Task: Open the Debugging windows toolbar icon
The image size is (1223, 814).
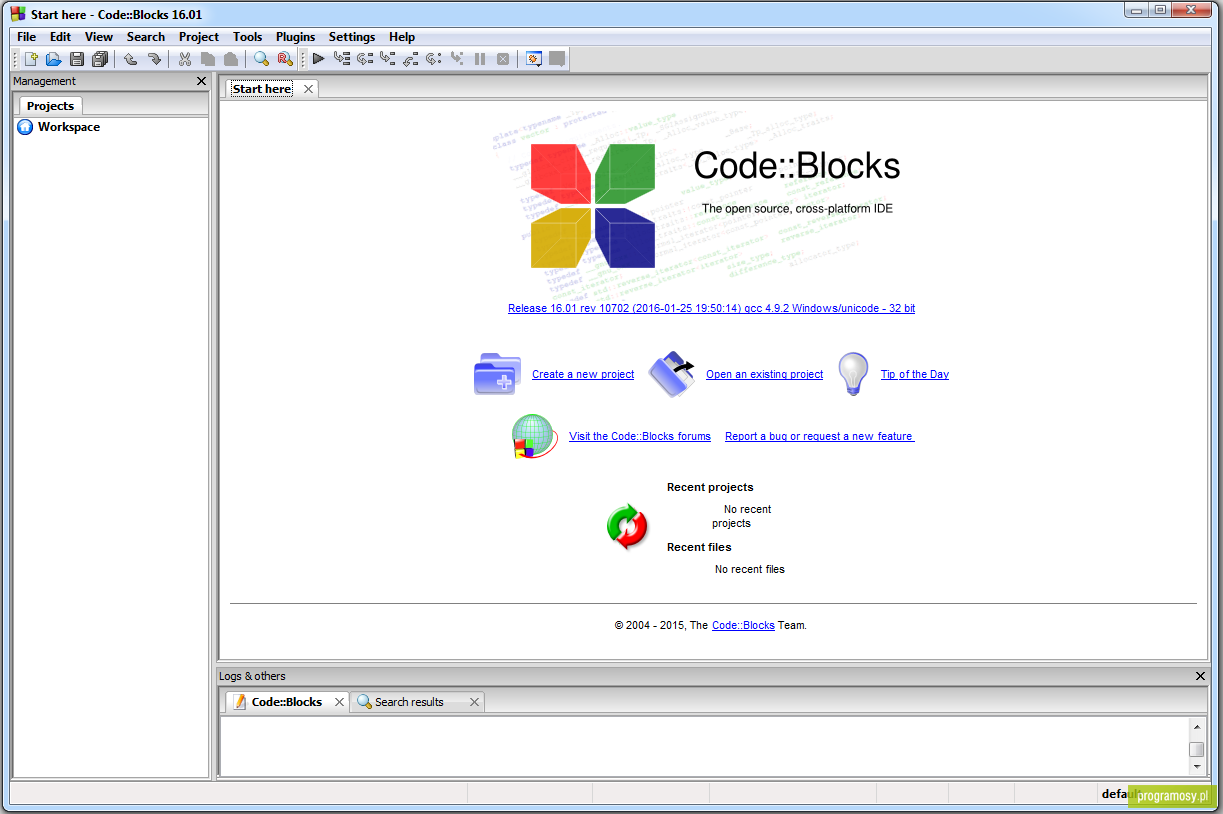Action: 534,59
